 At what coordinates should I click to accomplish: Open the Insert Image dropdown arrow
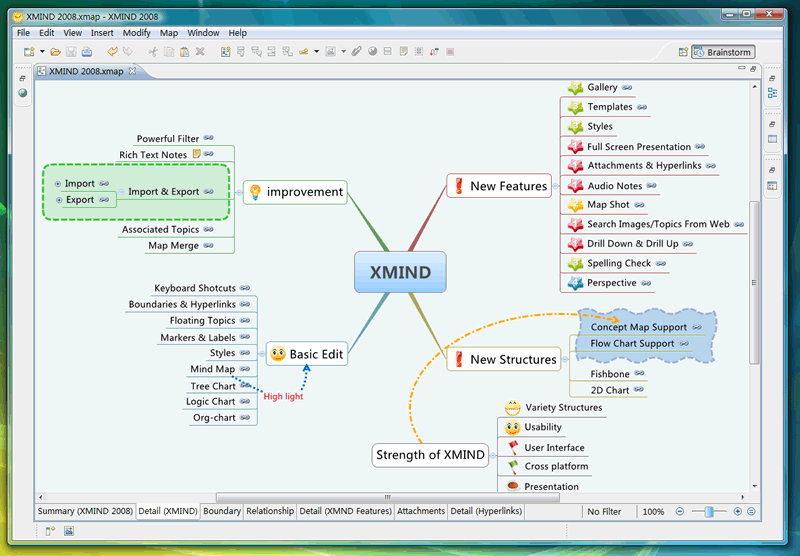[x=343, y=52]
